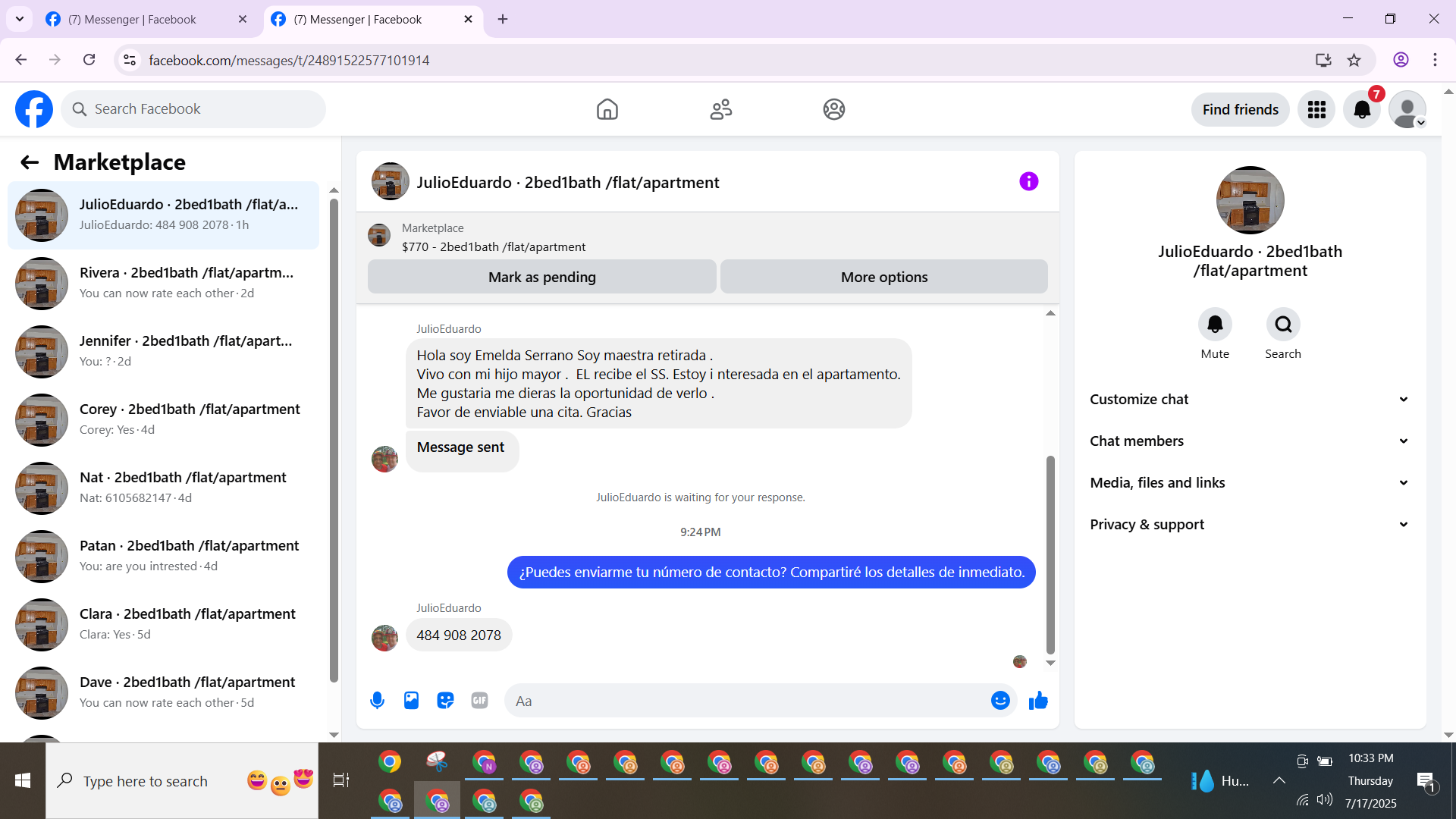
Task: Go back using the Marketplace back arrow
Action: click(x=30, y=162)
